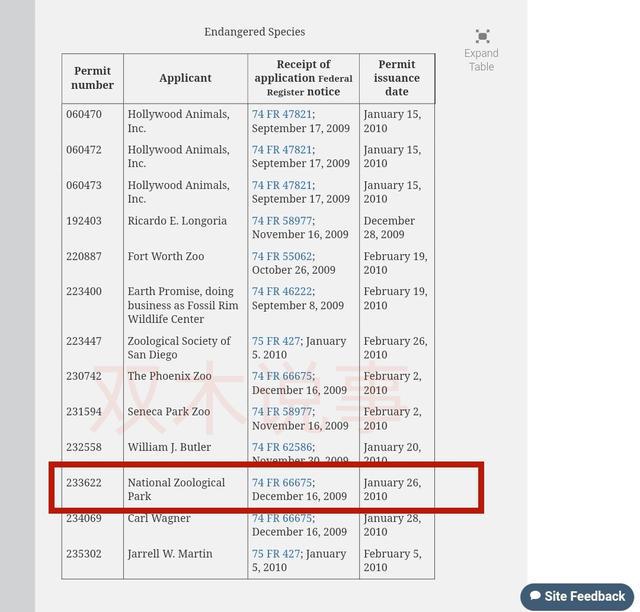Screen dimensions: 640x612
Task: Click applicant Seneca Park Zoo
Action: 169,412
